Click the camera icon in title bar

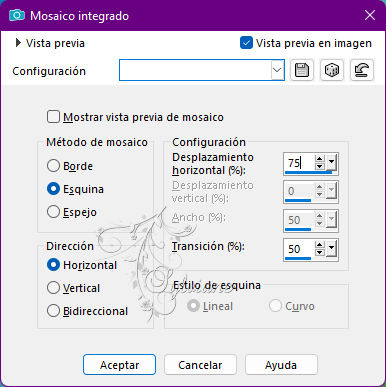point(17,15)
